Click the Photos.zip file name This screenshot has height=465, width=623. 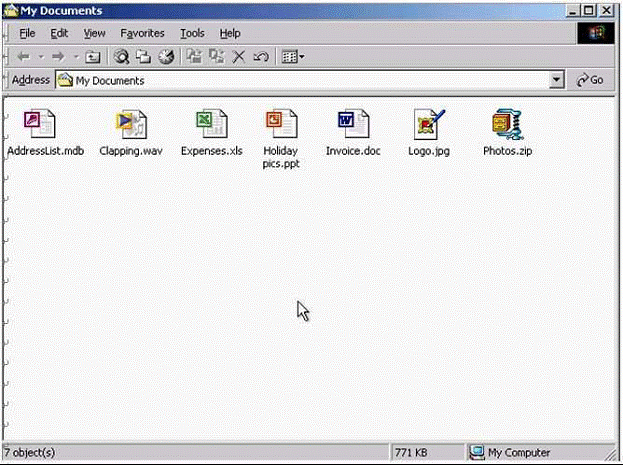coord(508,151)
